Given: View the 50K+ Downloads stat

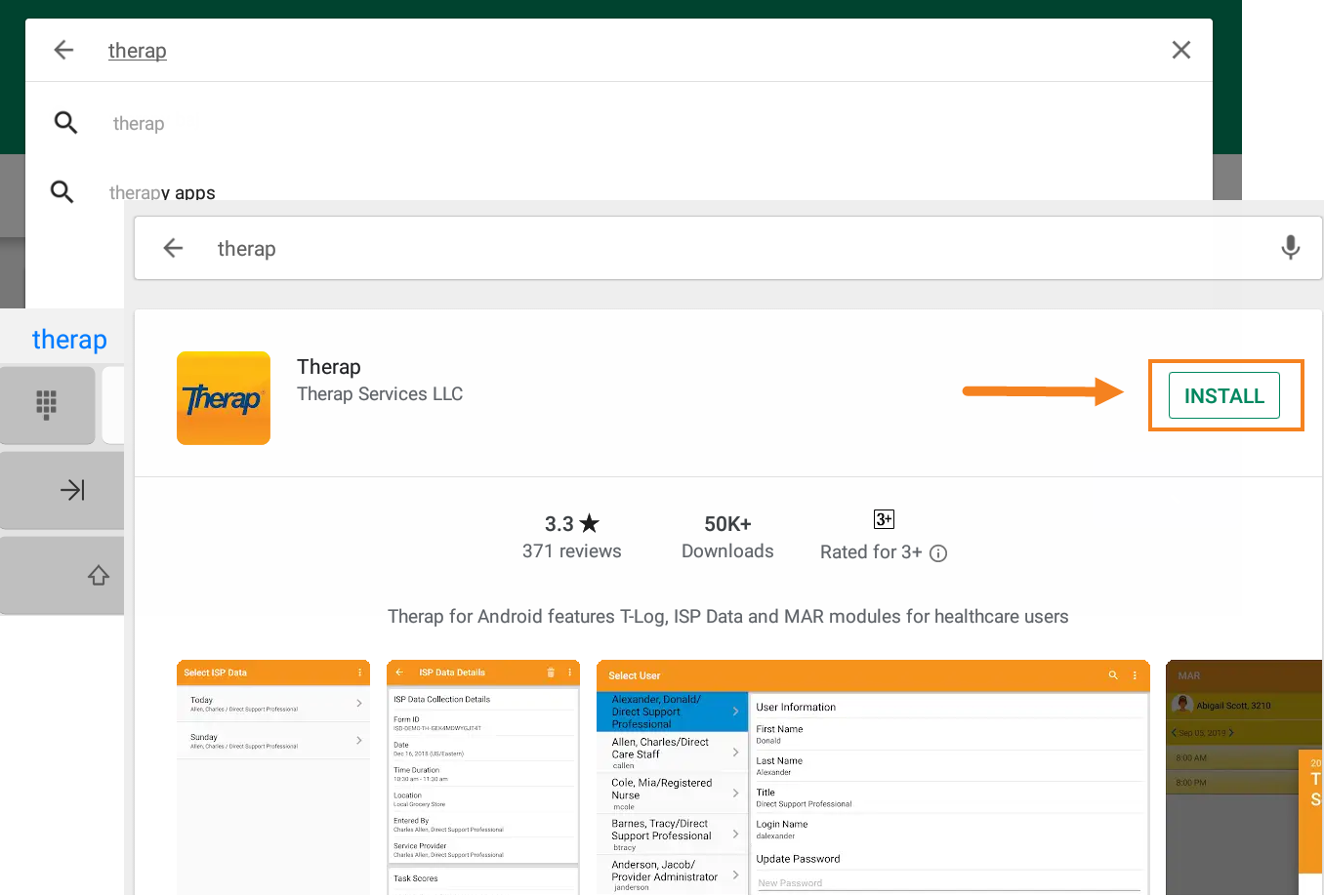Looking at the screenshot, I should tap(727, 538).
